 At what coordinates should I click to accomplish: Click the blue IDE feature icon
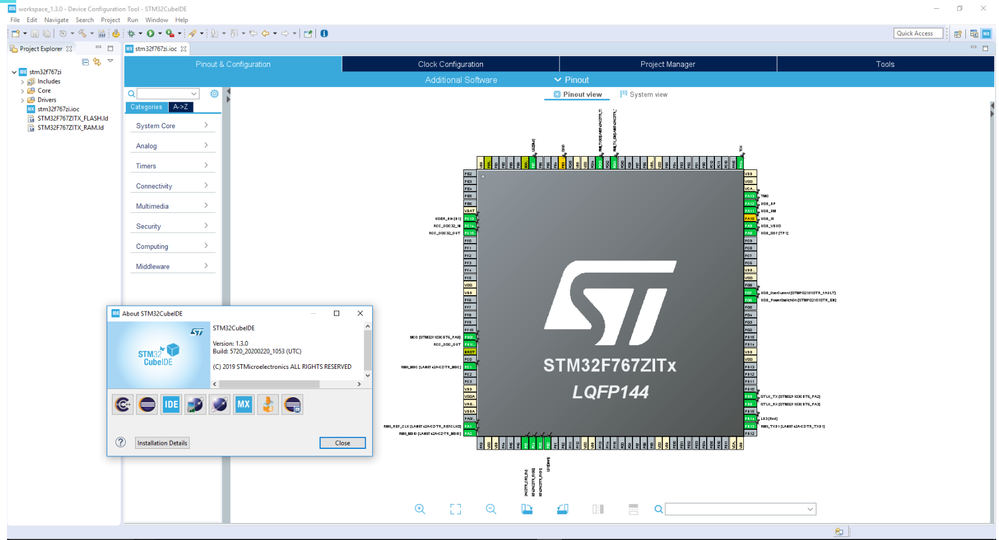coord(171,404)
